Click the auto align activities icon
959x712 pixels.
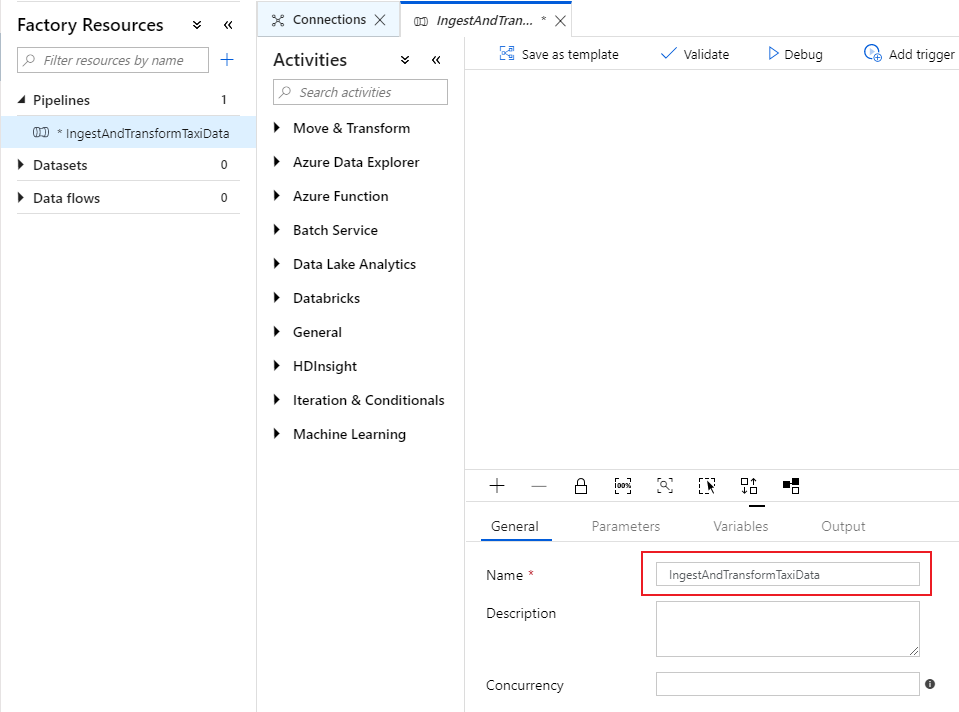tap(749, 486)
